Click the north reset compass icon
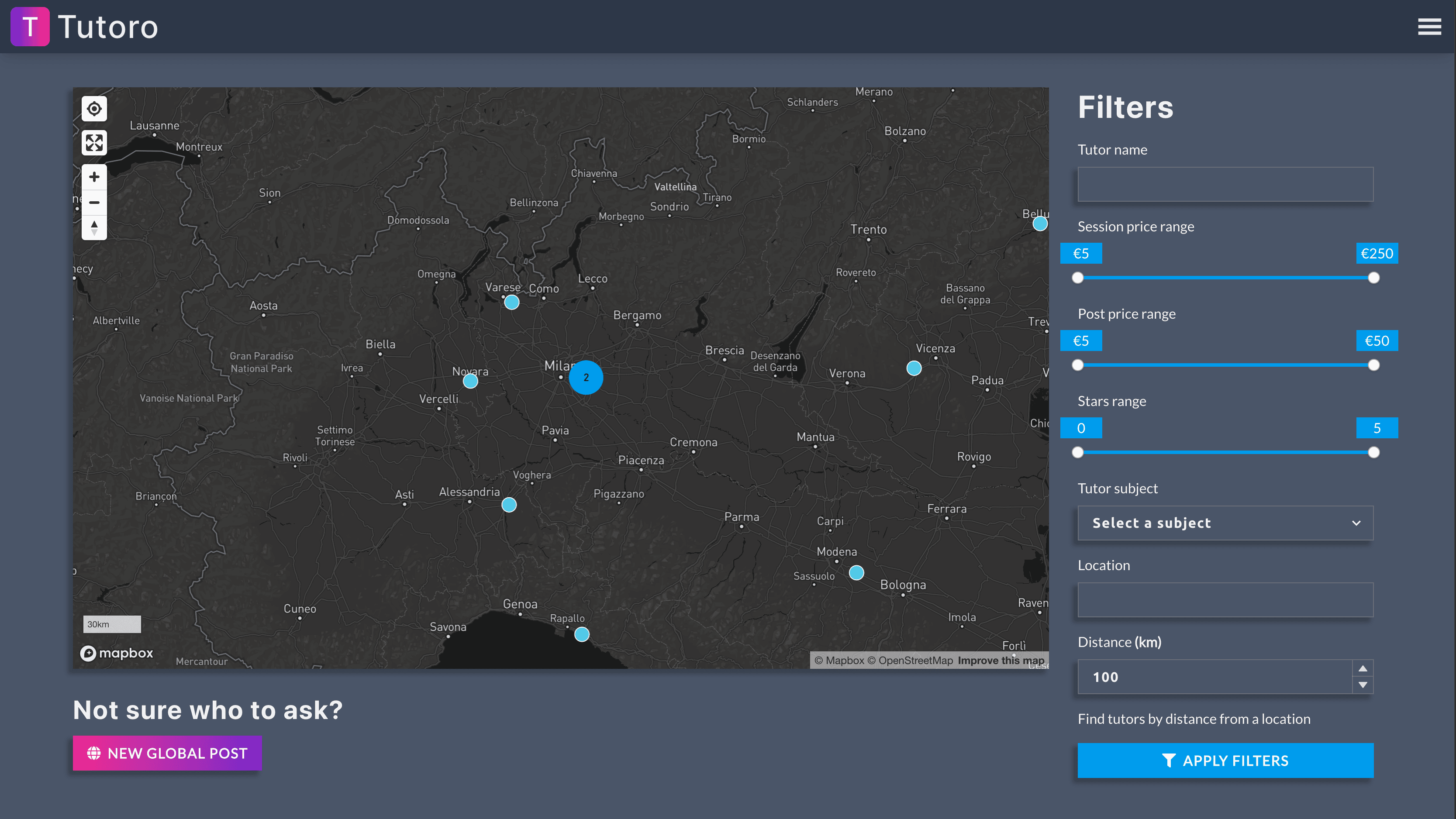1456x819 pixels. 94,225
